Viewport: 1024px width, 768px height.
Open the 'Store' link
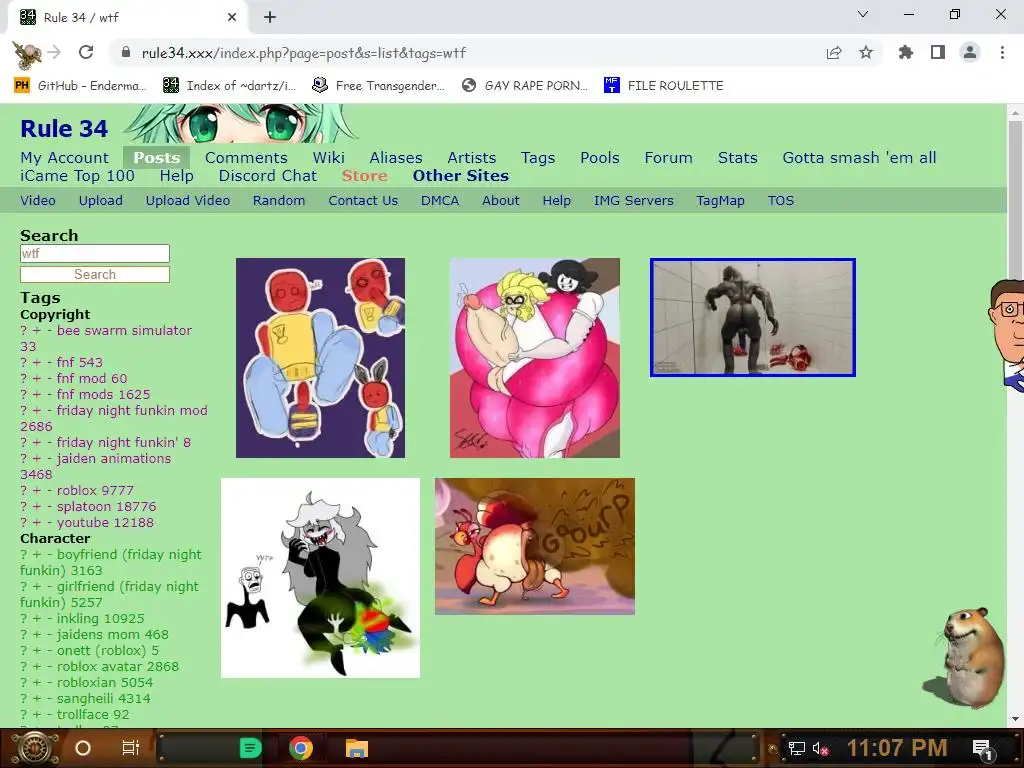click(364, 176)
